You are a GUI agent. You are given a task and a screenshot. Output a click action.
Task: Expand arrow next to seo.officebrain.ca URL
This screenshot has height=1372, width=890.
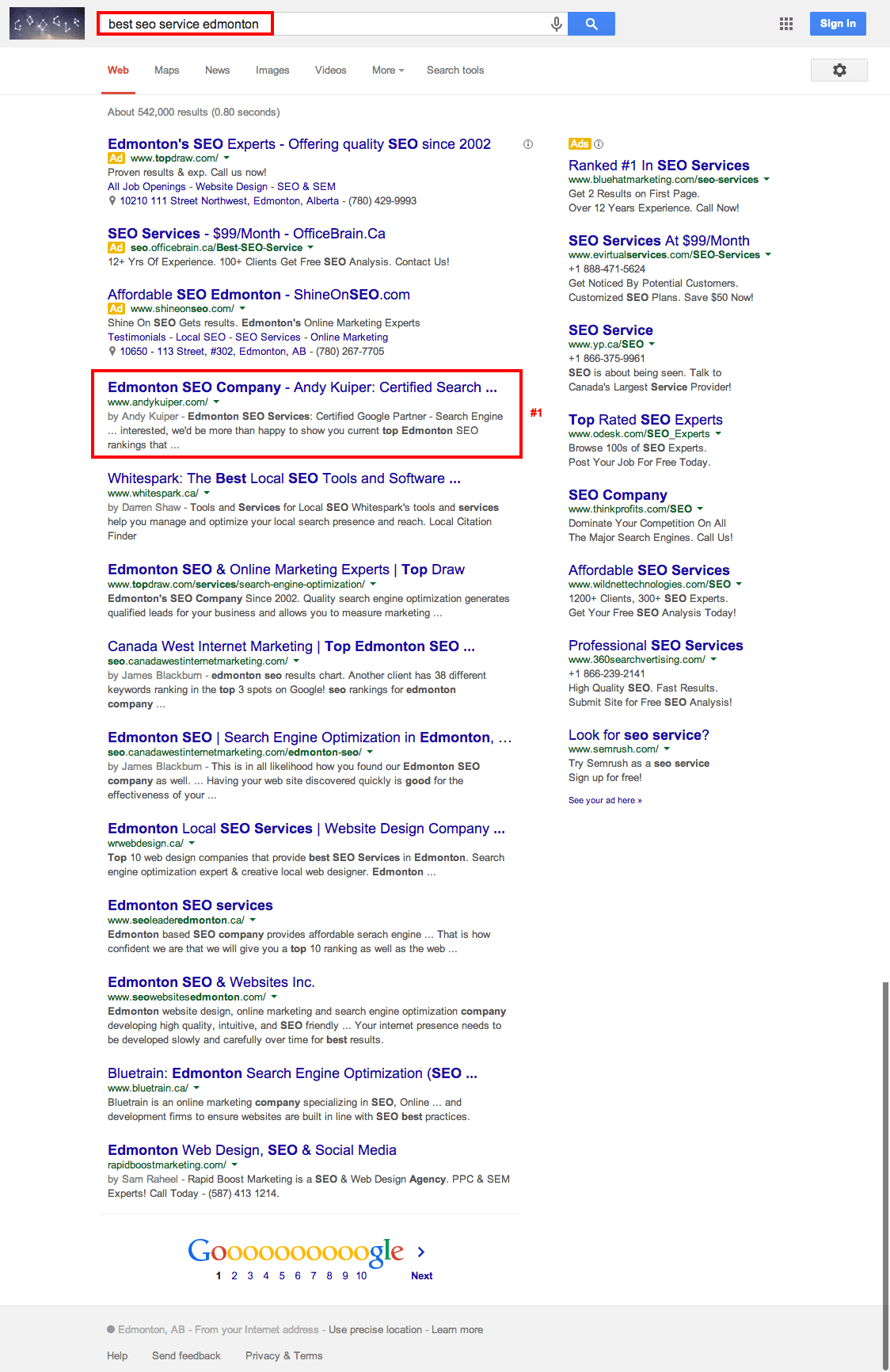(x=310, y=248)
